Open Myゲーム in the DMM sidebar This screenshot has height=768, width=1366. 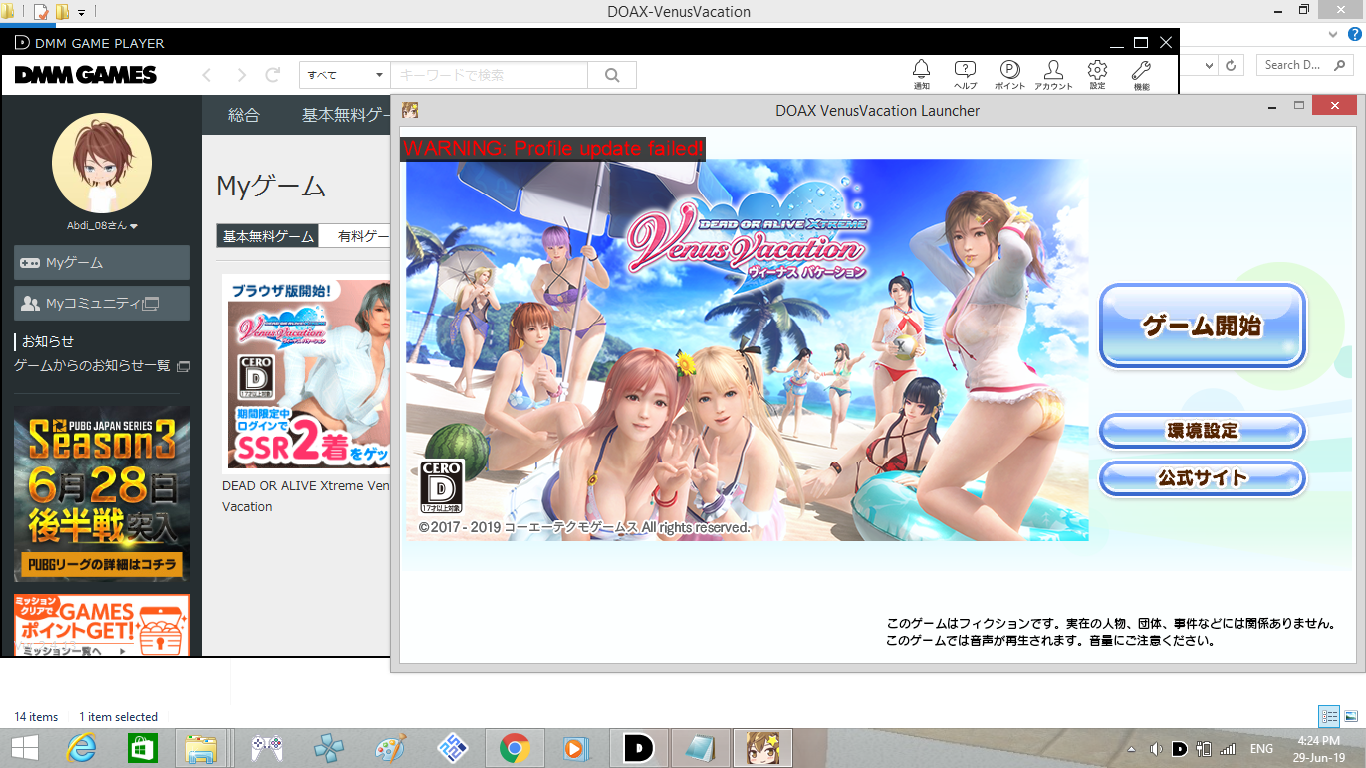point(102,263)
